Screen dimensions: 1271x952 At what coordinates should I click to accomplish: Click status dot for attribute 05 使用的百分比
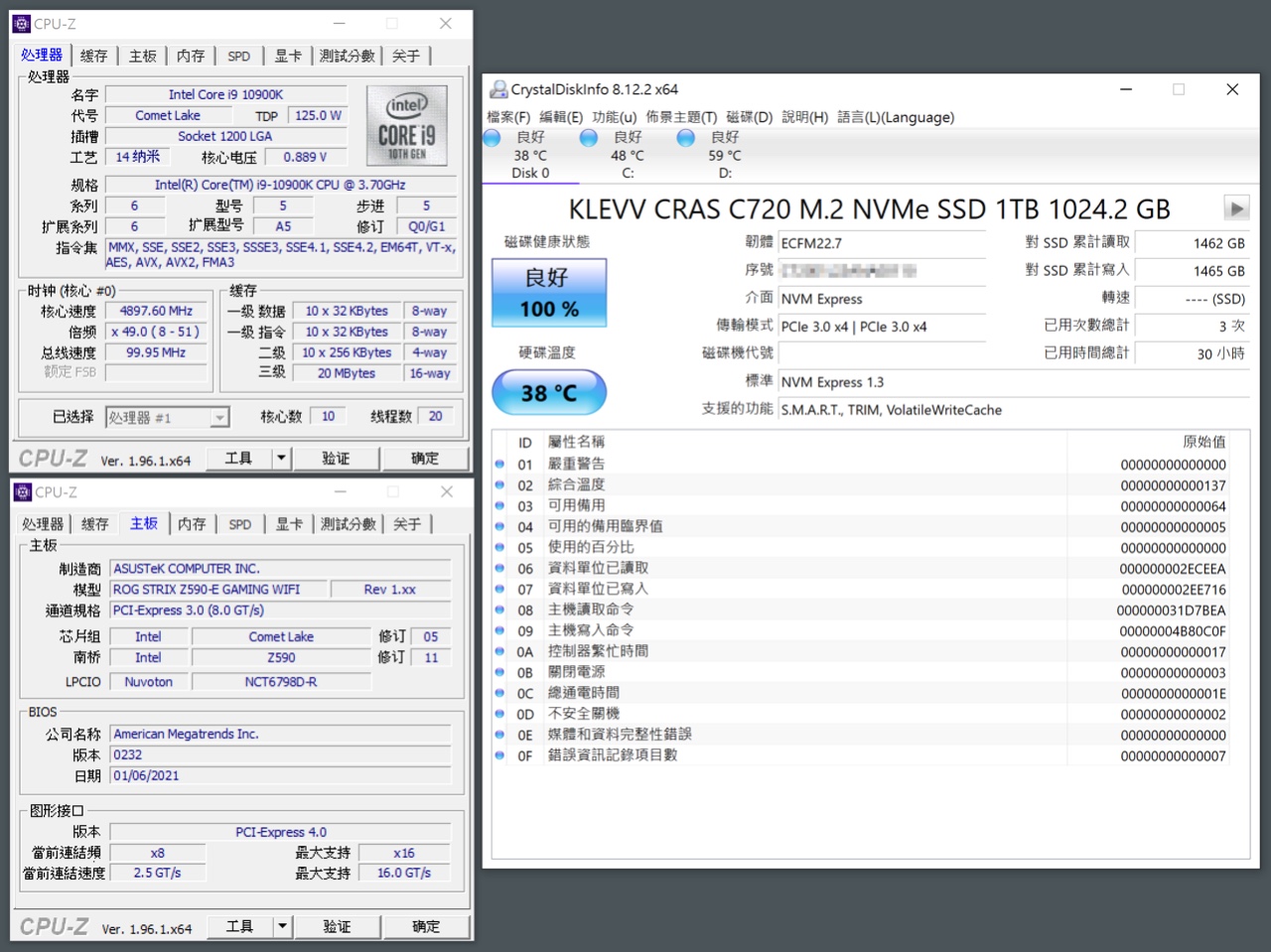pos(500,547)
